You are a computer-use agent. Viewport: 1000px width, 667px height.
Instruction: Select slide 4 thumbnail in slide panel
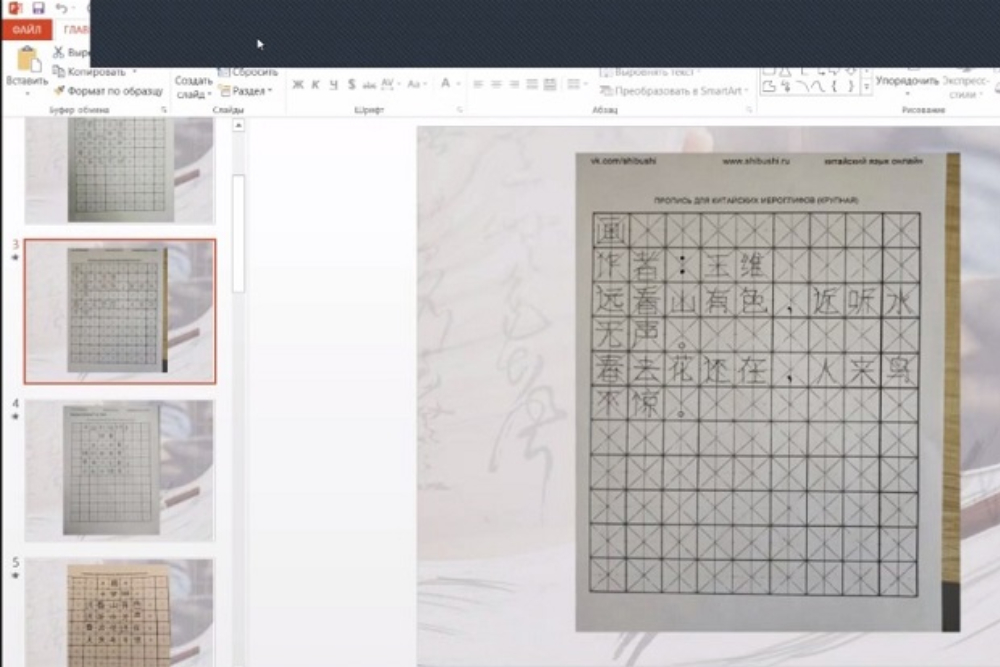(119, 470)
